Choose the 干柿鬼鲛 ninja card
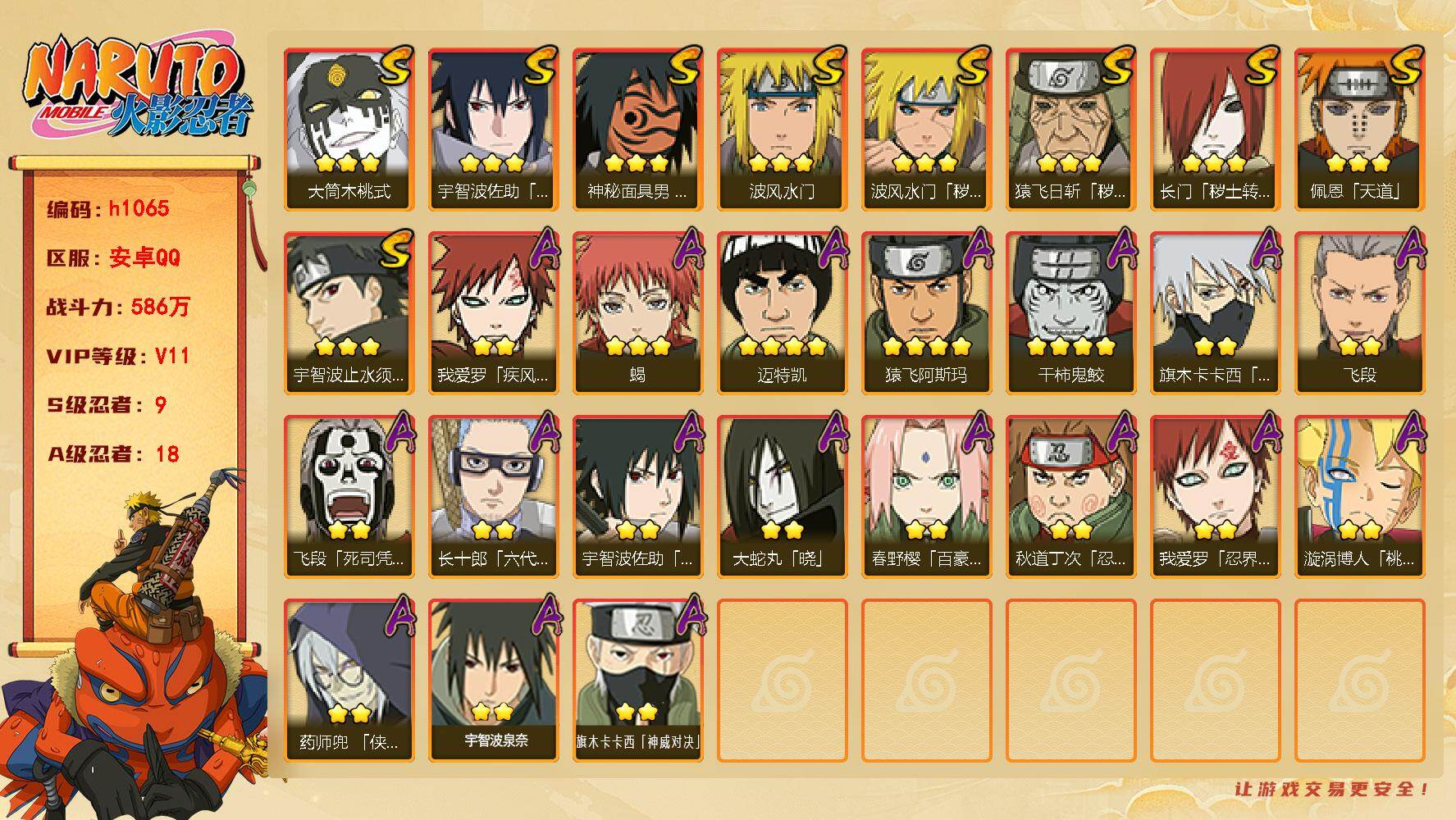 [x=1070, y=313]
